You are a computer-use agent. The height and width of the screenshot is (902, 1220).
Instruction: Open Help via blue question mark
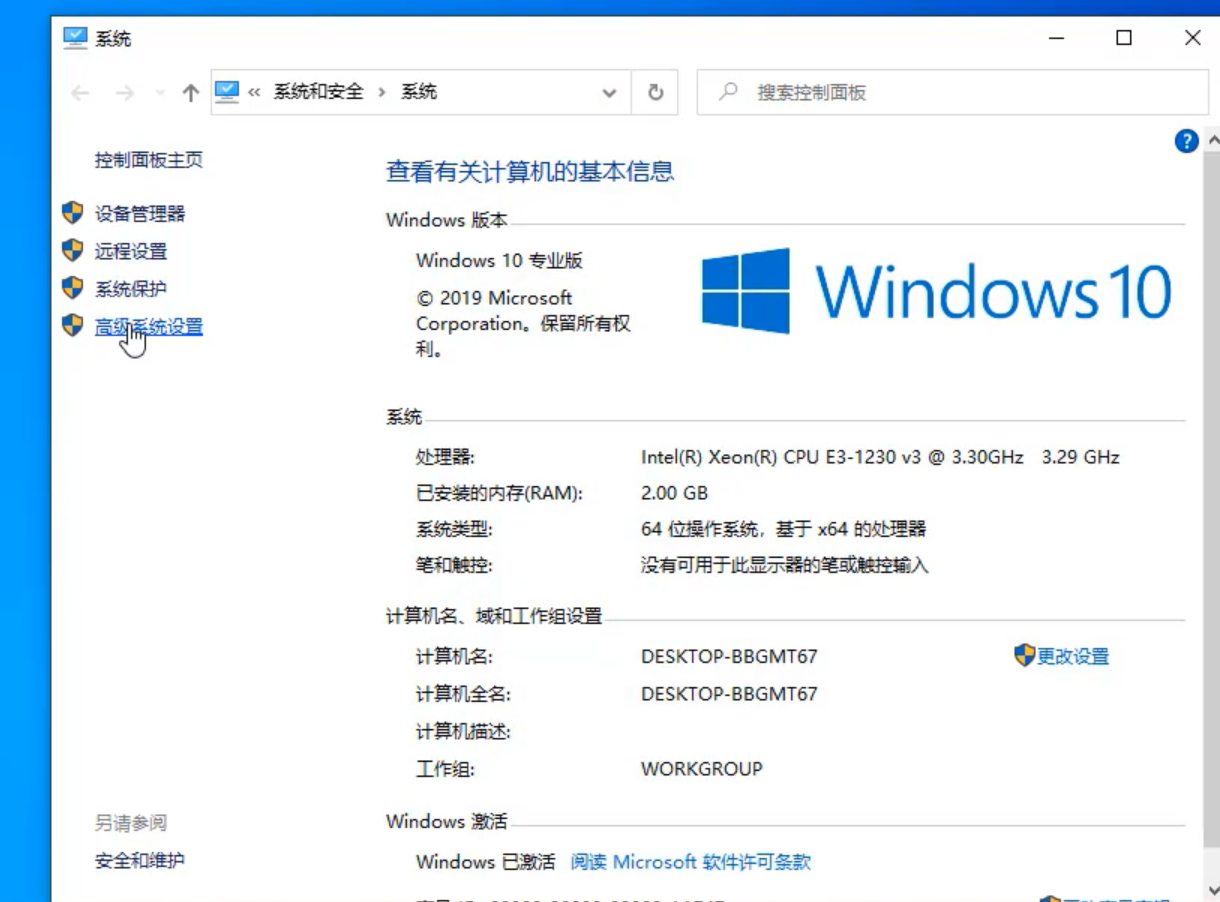(x=1186, y=141)
